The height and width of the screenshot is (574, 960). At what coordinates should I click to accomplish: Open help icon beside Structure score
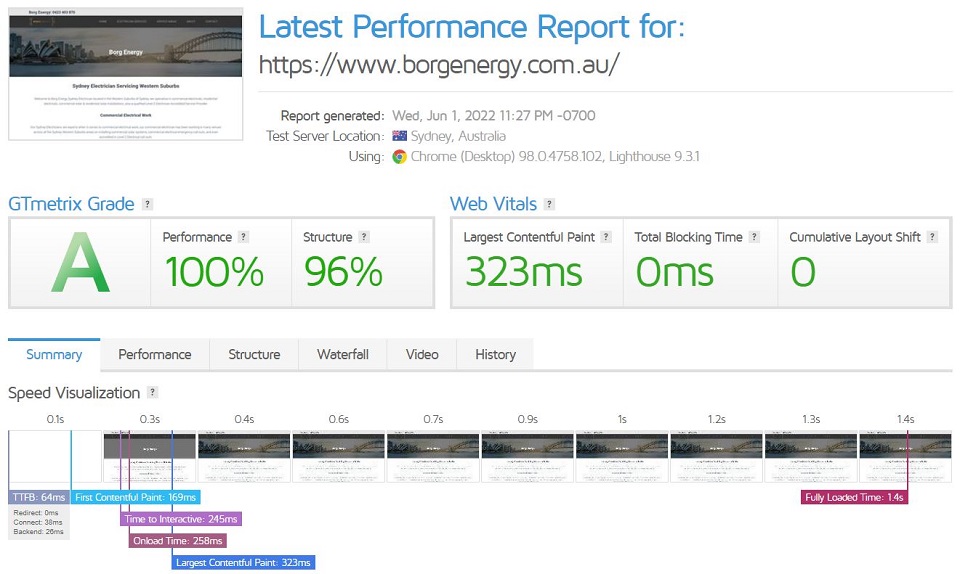point(364,237)
